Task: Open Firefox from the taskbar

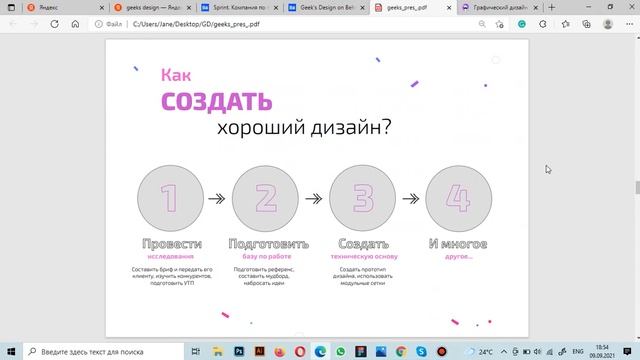Action: 280,351
